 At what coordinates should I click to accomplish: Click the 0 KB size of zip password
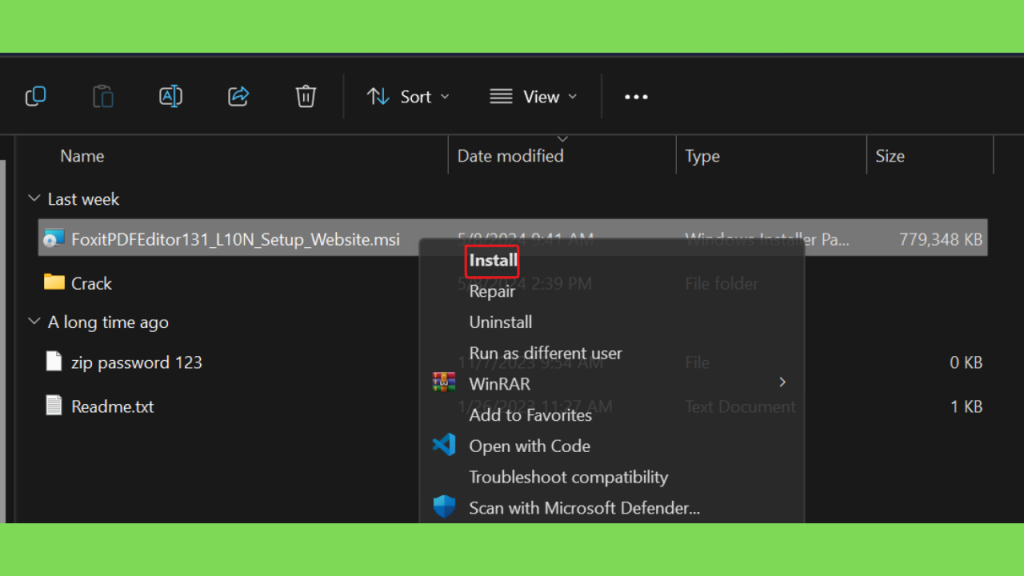coord(966,362)
